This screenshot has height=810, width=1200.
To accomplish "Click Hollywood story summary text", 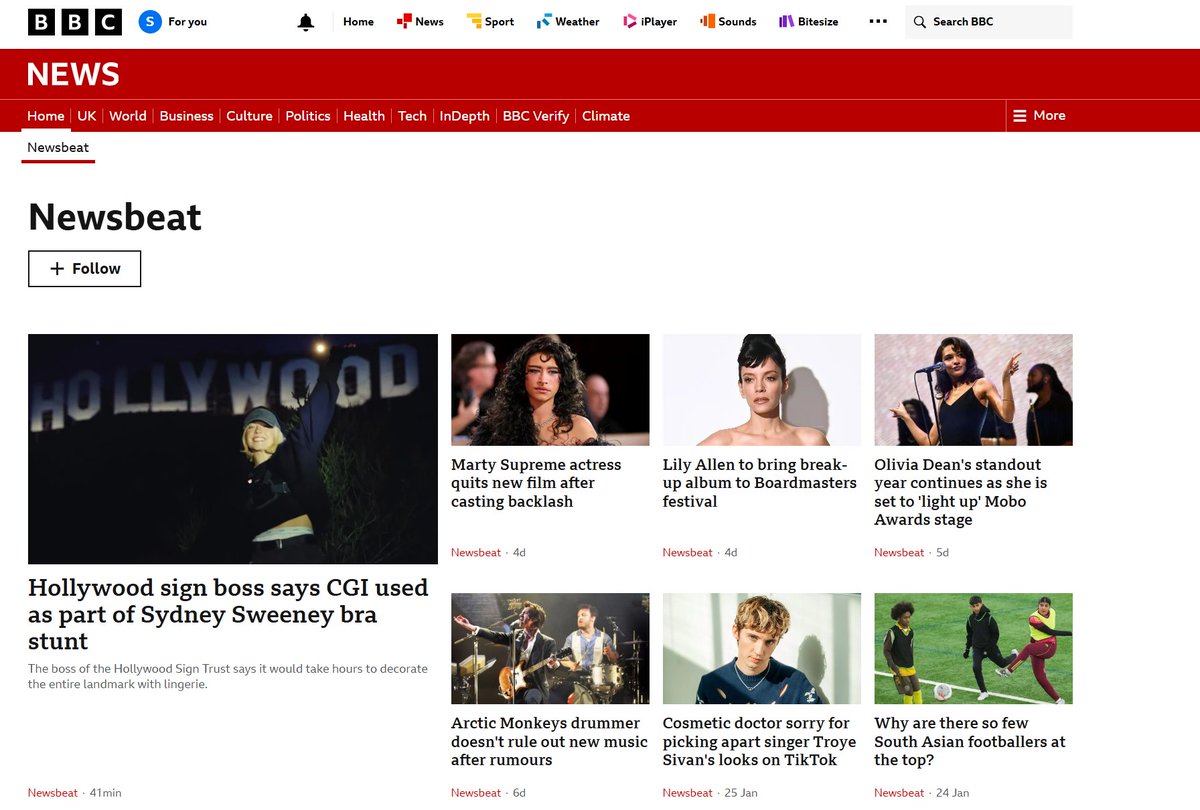I will [x=227, y=677].
